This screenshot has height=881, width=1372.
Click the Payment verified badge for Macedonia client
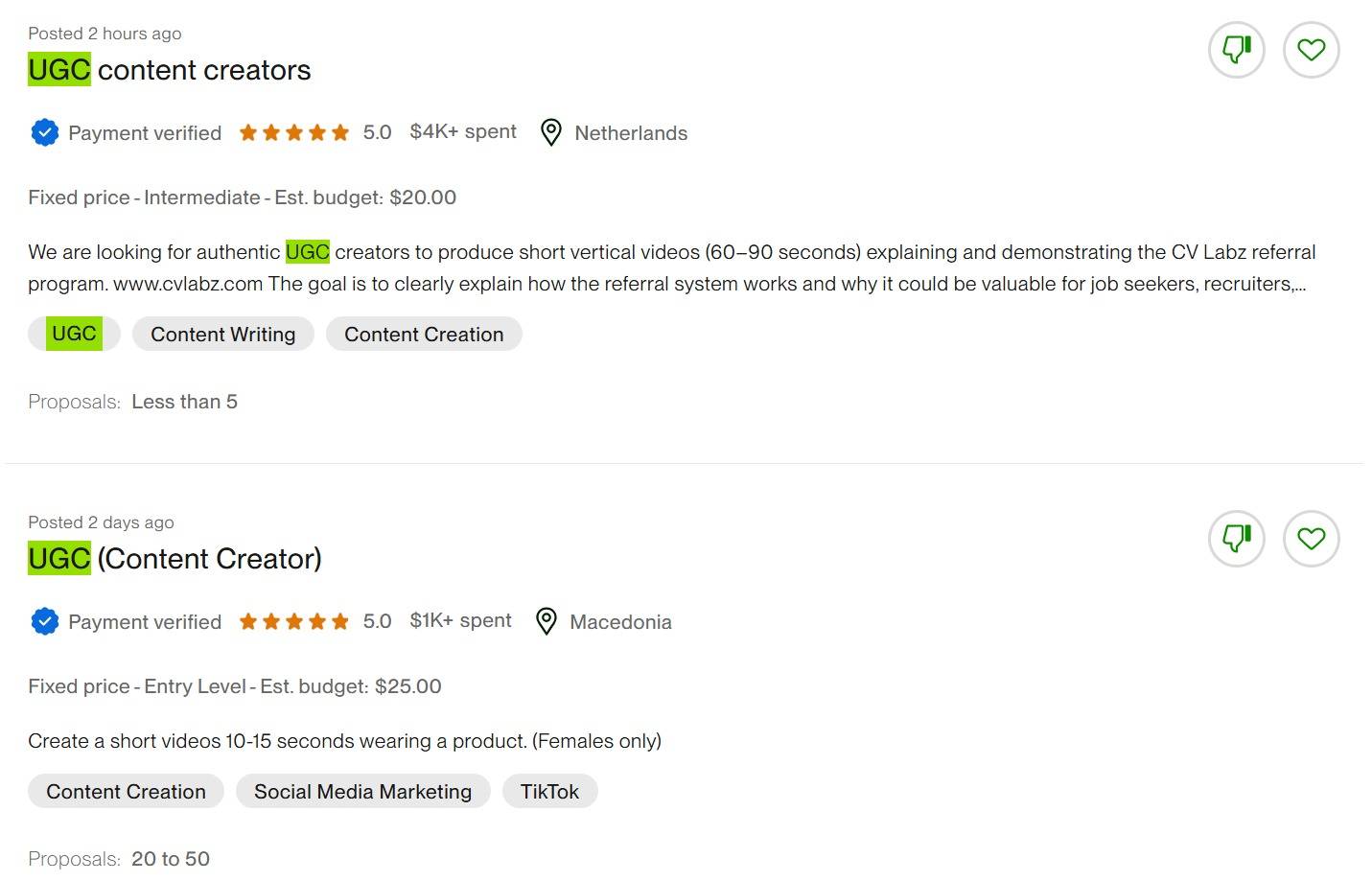pos(45,621)
